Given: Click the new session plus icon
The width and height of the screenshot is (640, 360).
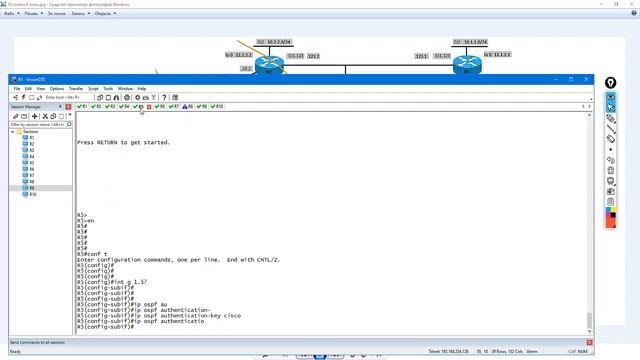Looking at the screenshot, I should (x=35, y=116).
